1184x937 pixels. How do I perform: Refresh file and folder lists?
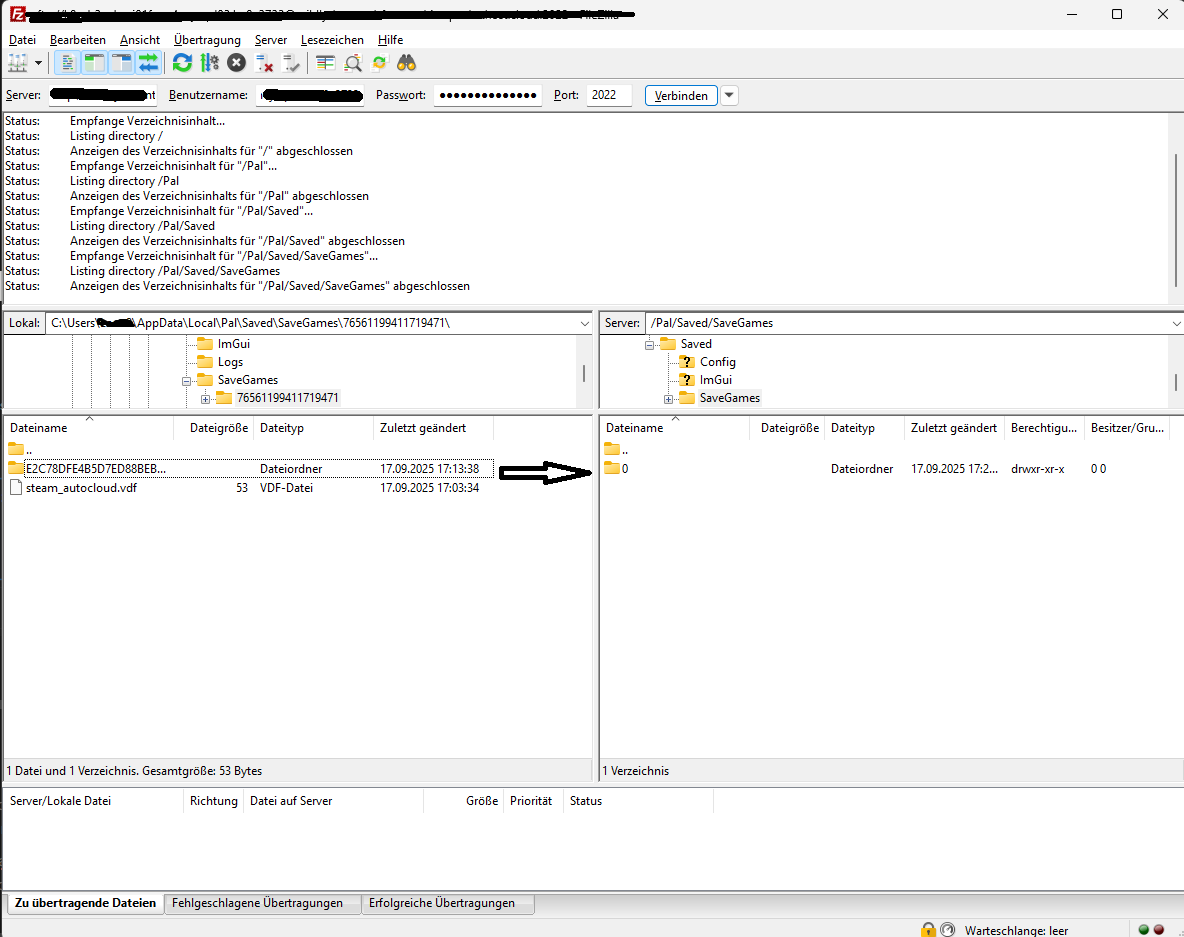click(182, 63)
